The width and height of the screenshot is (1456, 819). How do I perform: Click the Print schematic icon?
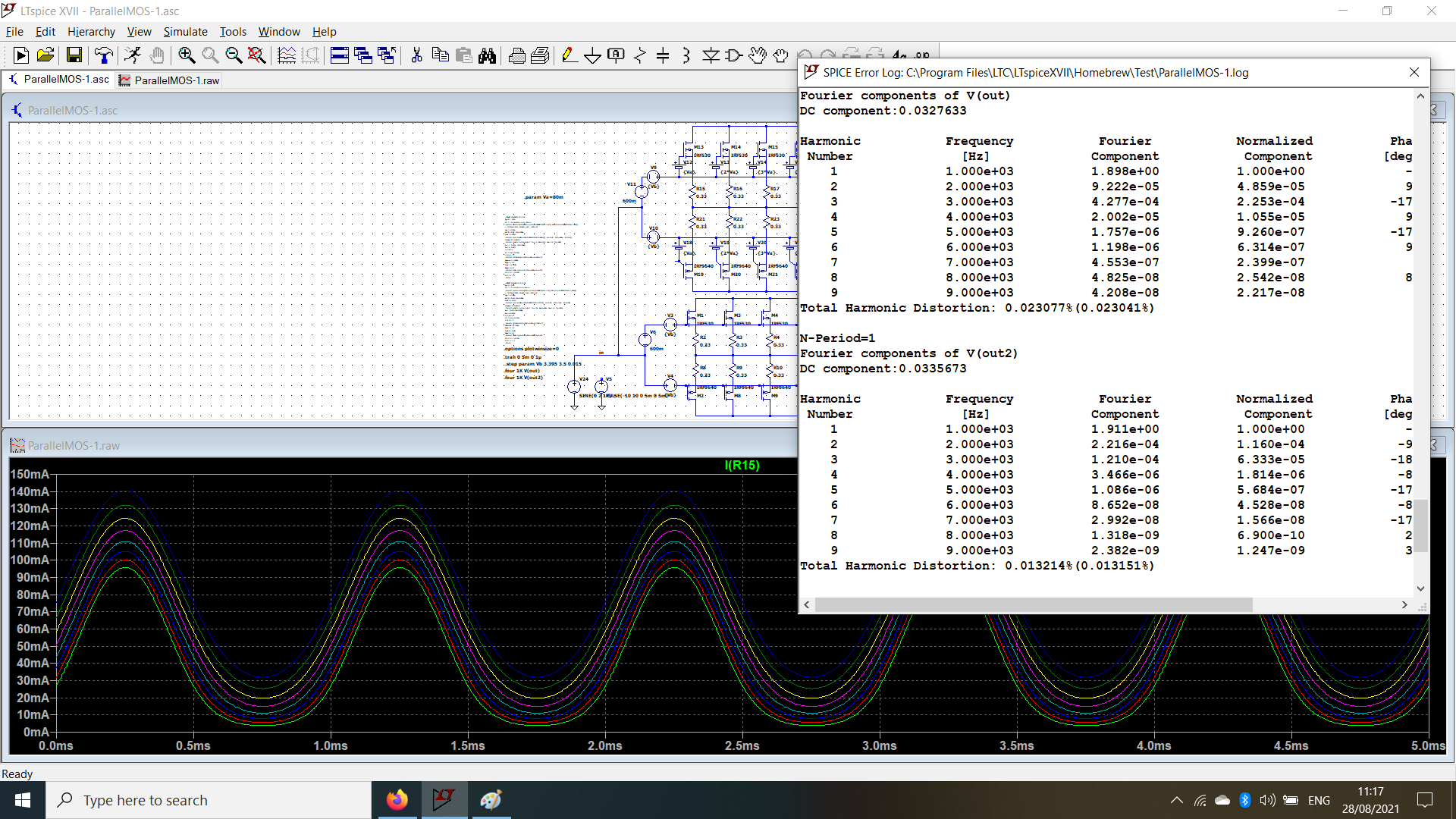517,56
